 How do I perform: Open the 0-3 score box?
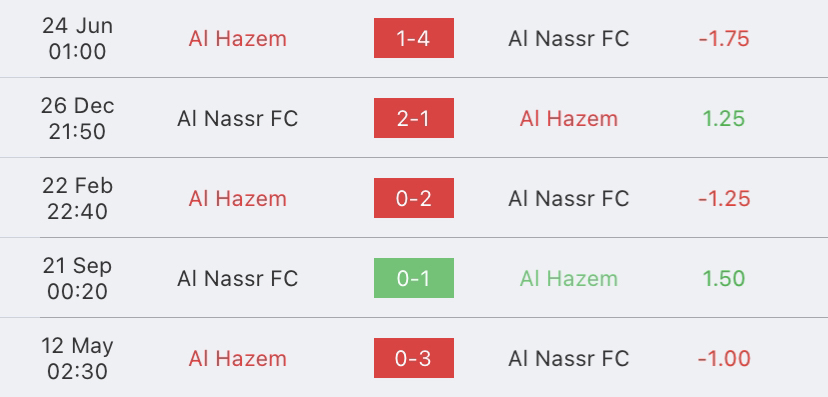click(x=413, y=358)
